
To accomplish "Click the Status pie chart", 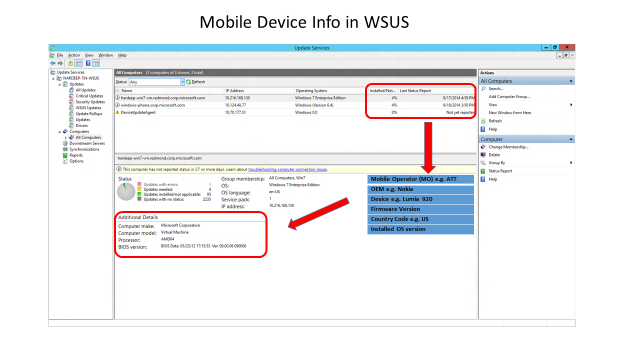I will pos(126,192).
